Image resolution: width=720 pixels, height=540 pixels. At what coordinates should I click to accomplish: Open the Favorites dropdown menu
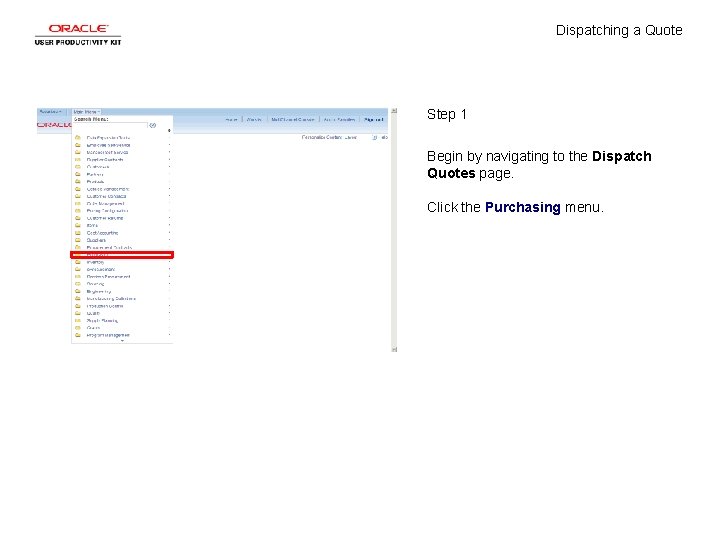click(x=51, y=112)
